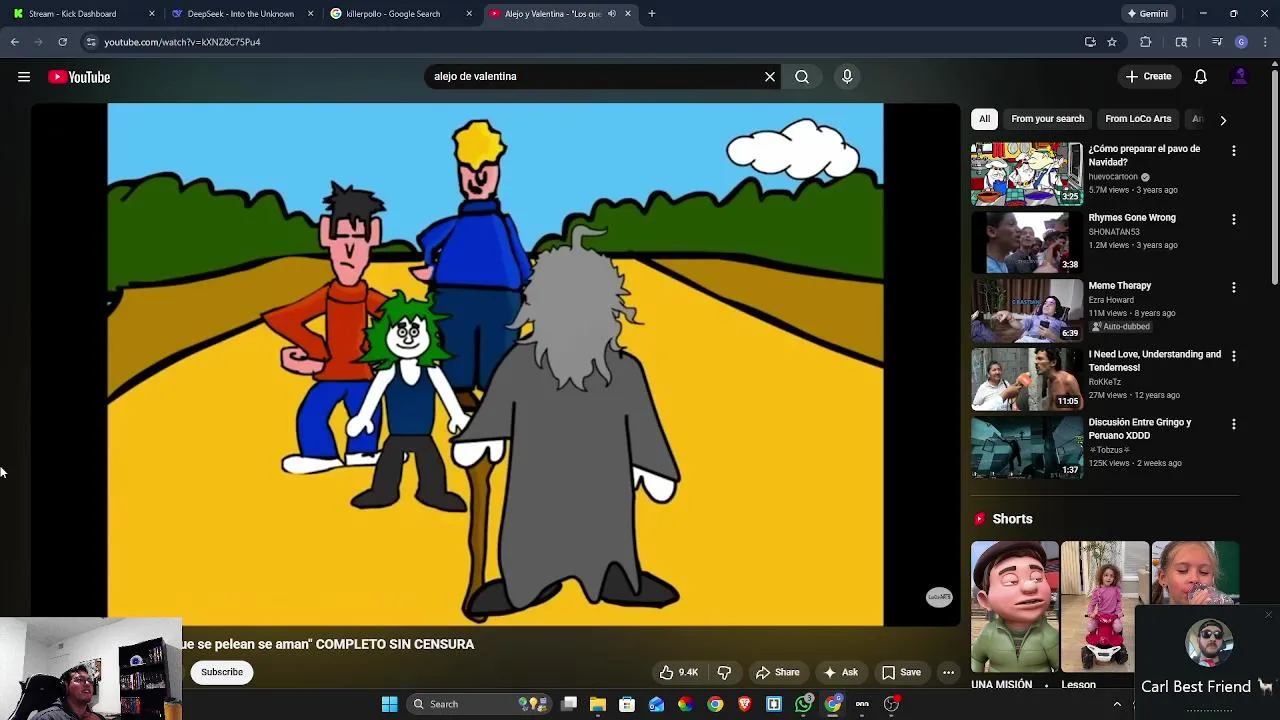Open the YouTube account avatar menu
1280x720 pixels.
[x=1240, y=77]
